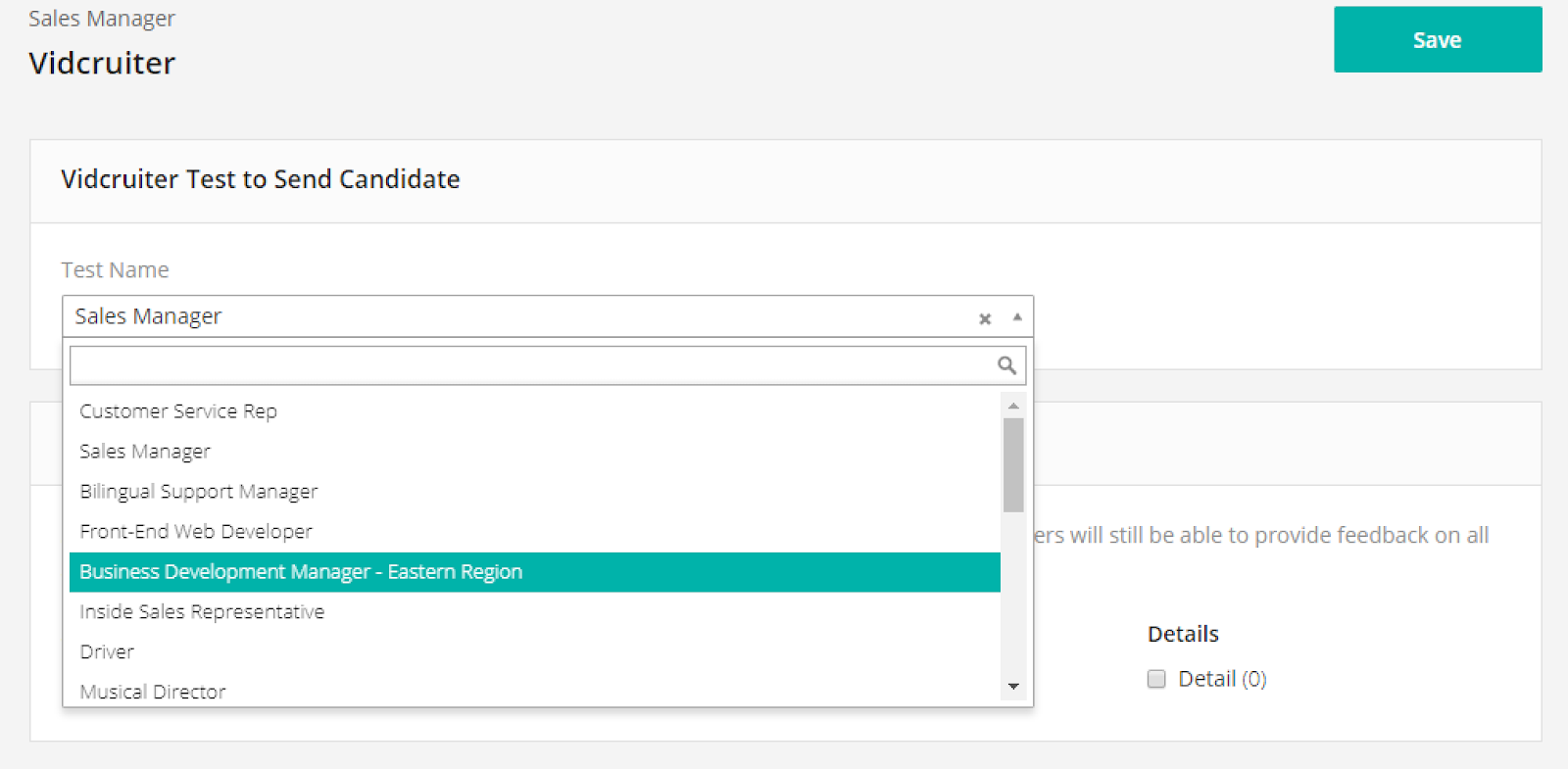The height and width of the screenshot is (769, 1568).
Task: Click the Save button
Action: click(x=1438, y=39)
